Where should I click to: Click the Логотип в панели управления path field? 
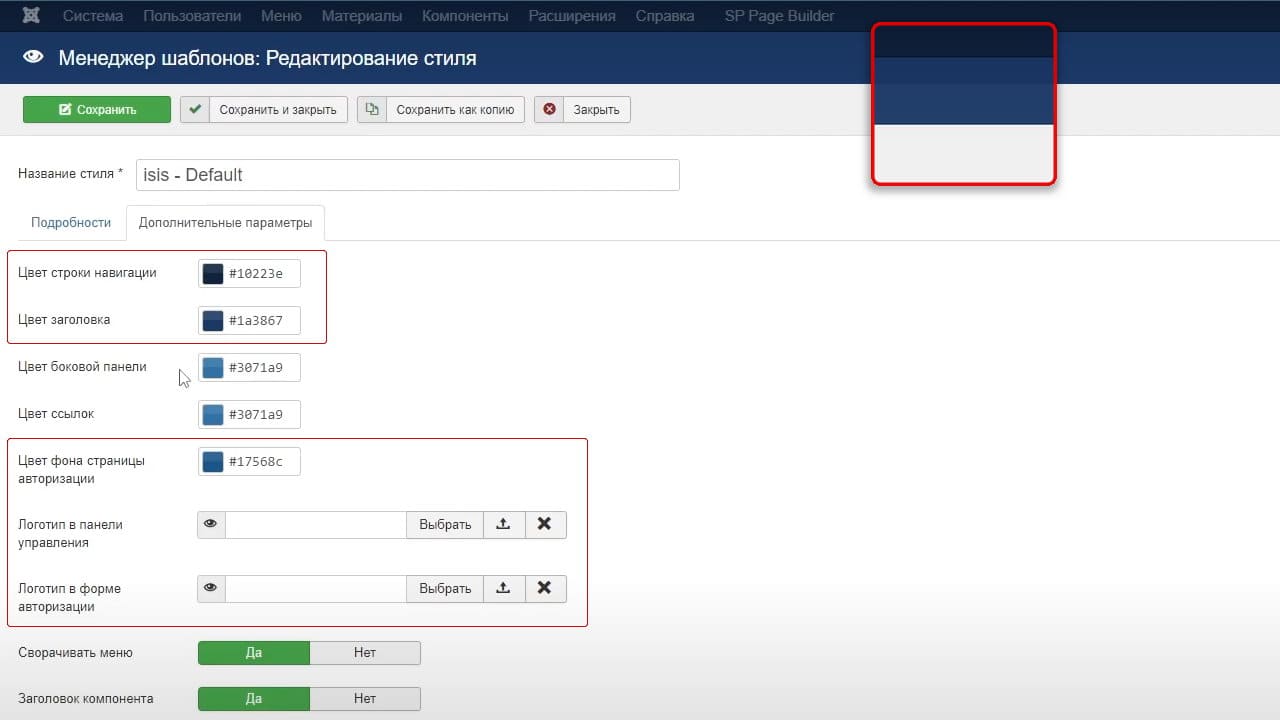316,524
